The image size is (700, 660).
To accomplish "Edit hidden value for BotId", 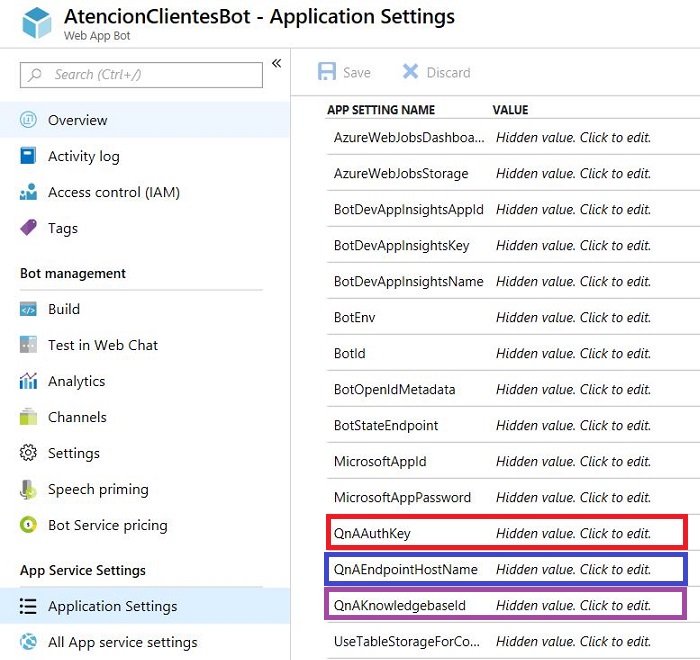I will tap(573, 353).
